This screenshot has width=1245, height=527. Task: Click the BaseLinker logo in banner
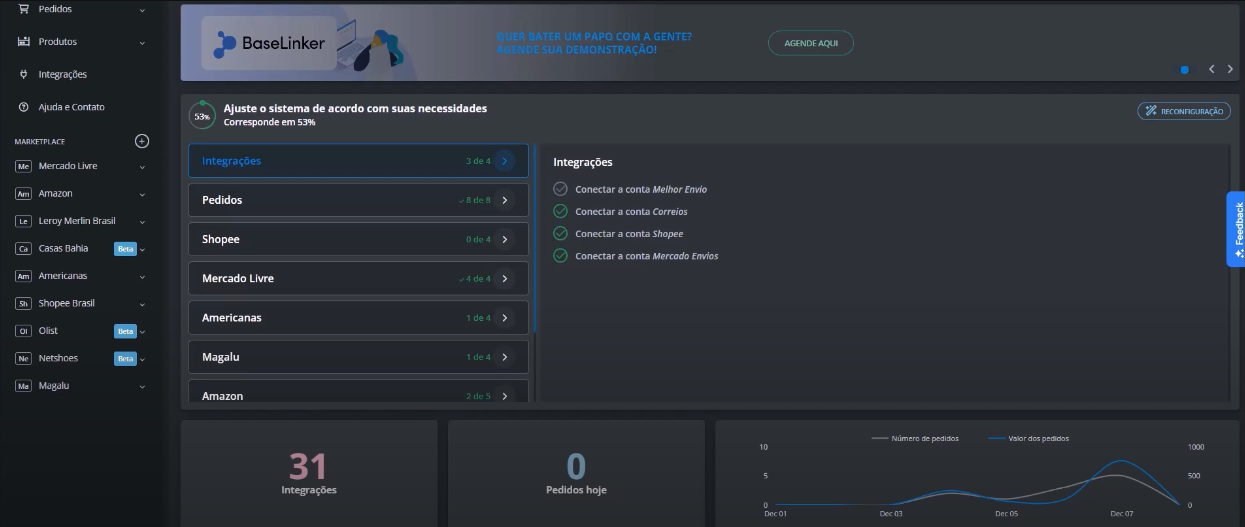point(270,43)
